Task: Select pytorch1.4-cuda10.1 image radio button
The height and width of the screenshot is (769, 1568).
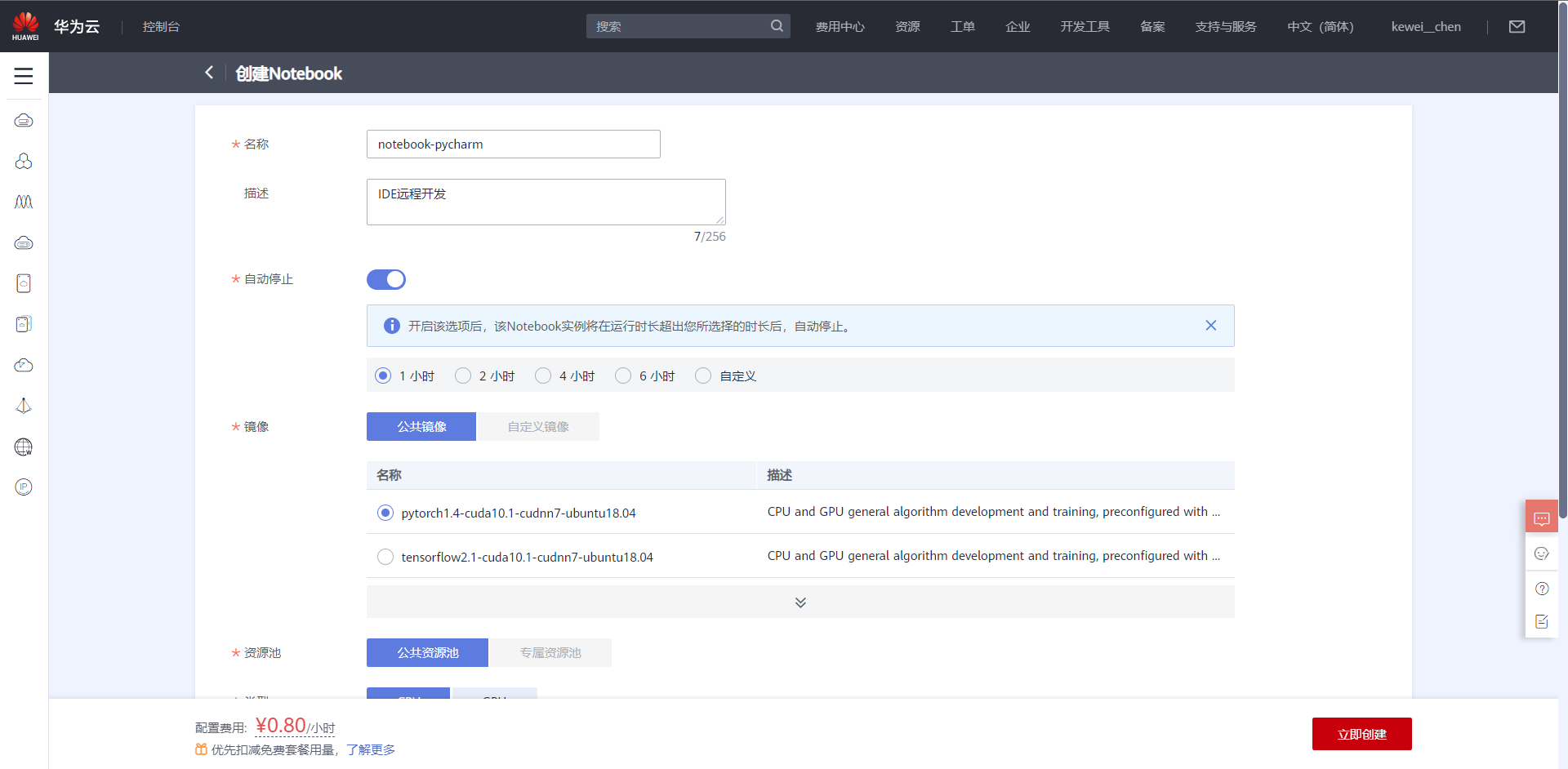Action: coord(385,513)
